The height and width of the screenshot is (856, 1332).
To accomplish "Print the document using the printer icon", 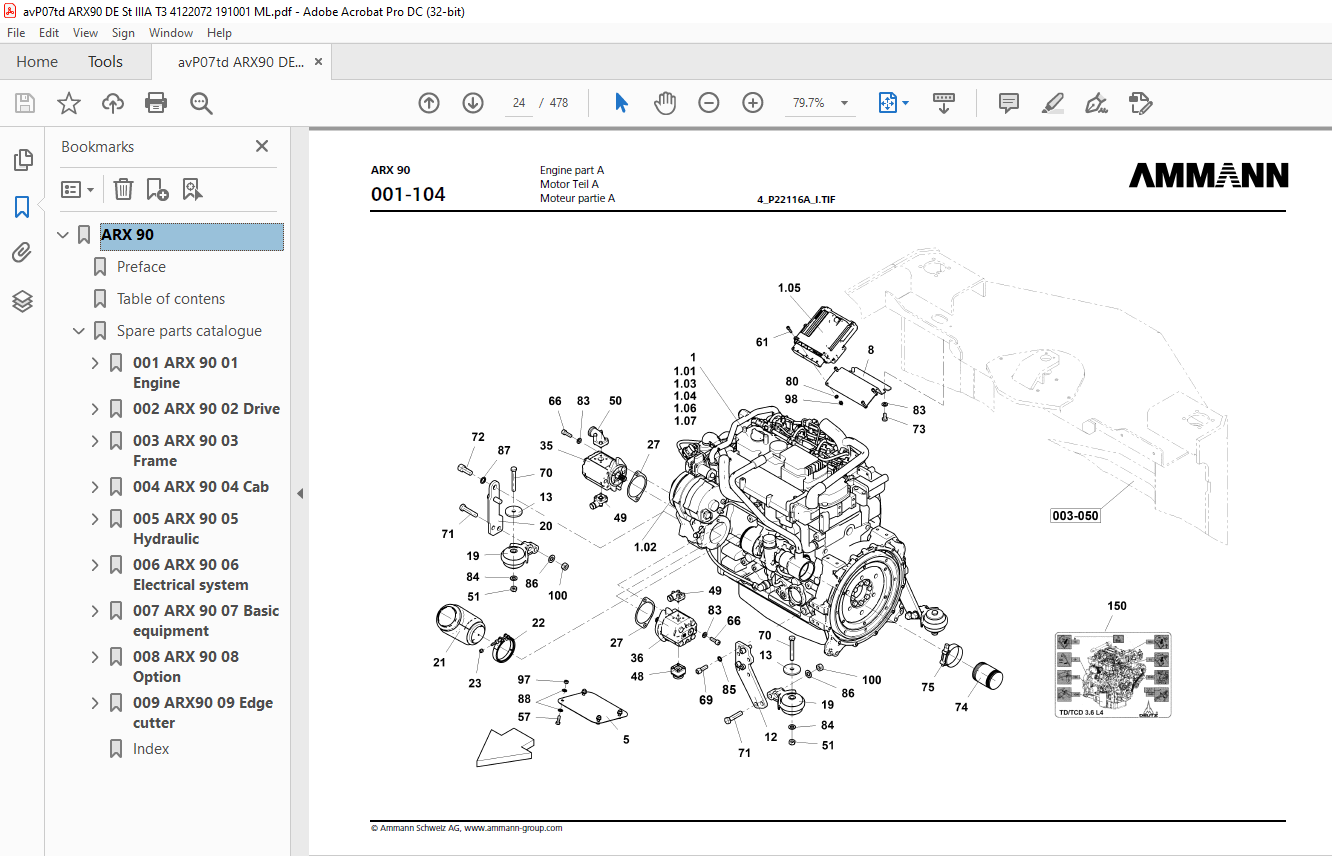I will pyautogui.click(x=156, y=103).
